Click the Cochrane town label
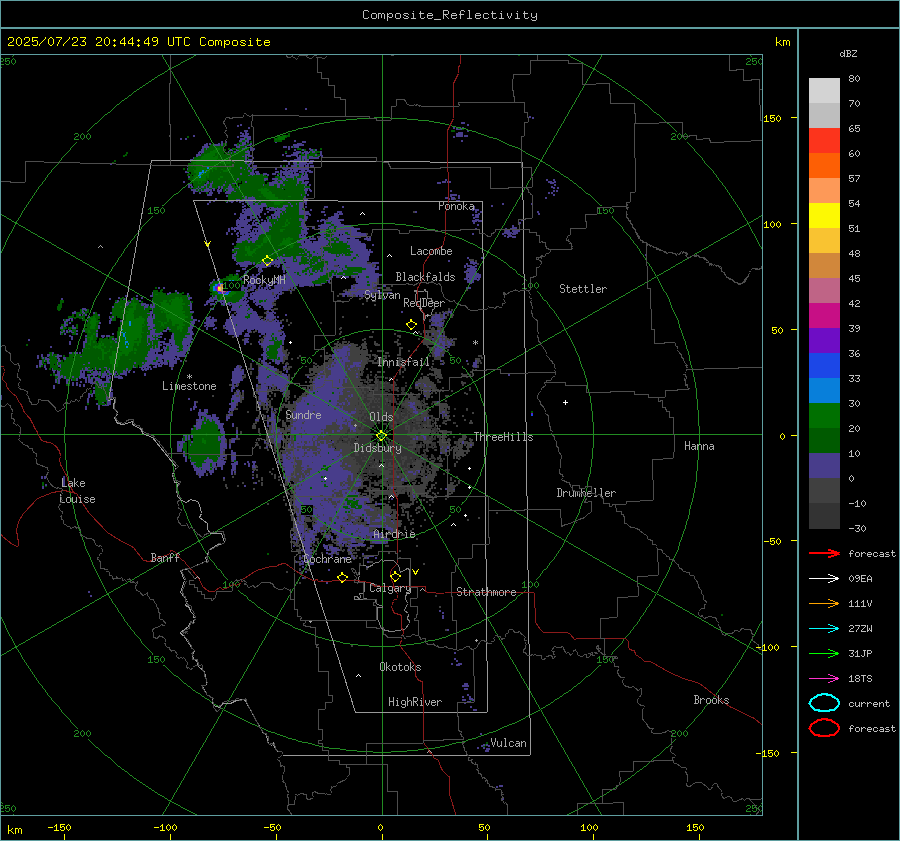Screen dimensions: 900x841 327,559
